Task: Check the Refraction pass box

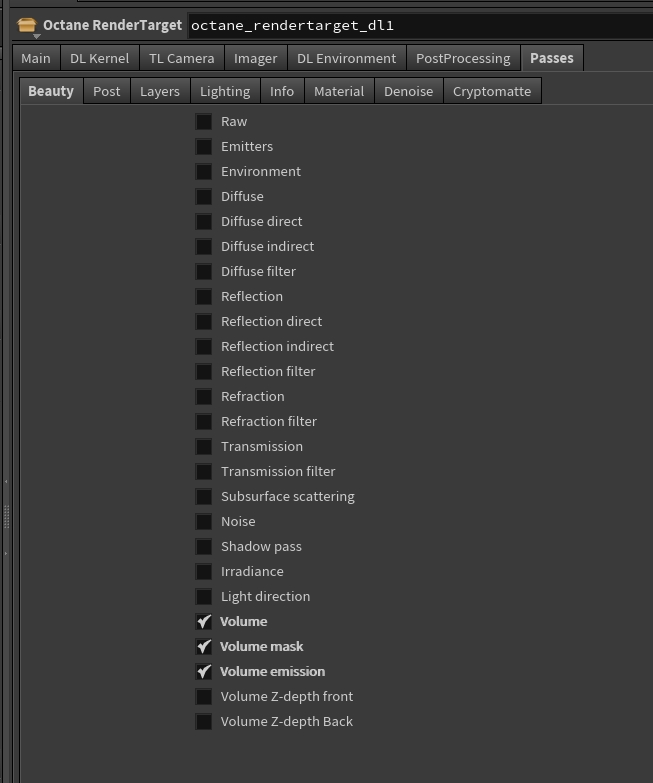Action: click(204, 396)
